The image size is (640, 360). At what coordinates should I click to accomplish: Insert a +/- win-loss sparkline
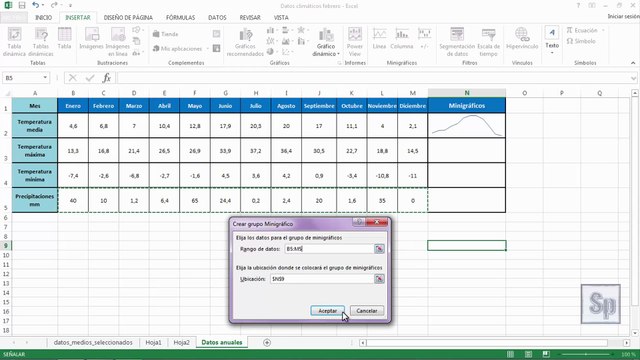point(424,39)
